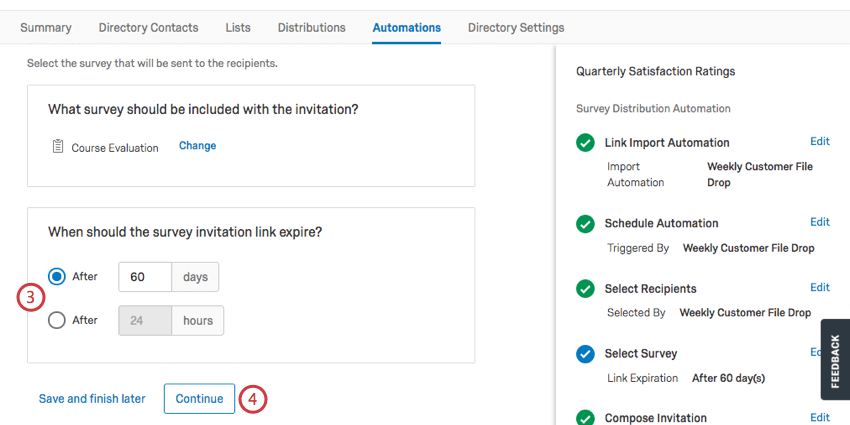This screenshot has height=425, width=850.
Task: Click the green check next to Select Recipients
Action: tap(585, 289)
